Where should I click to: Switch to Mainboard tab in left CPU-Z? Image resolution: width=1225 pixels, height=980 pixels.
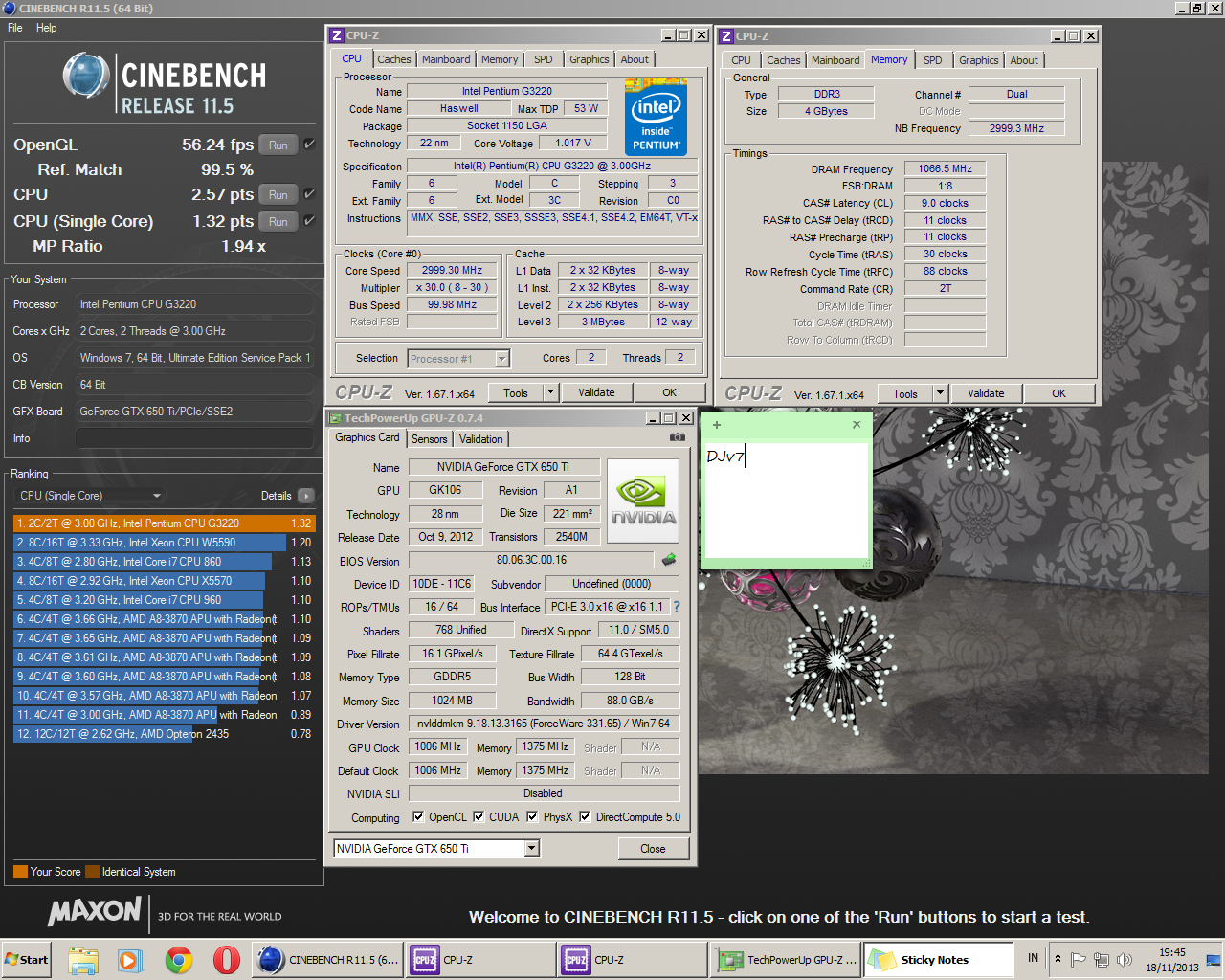coord(446,59)
